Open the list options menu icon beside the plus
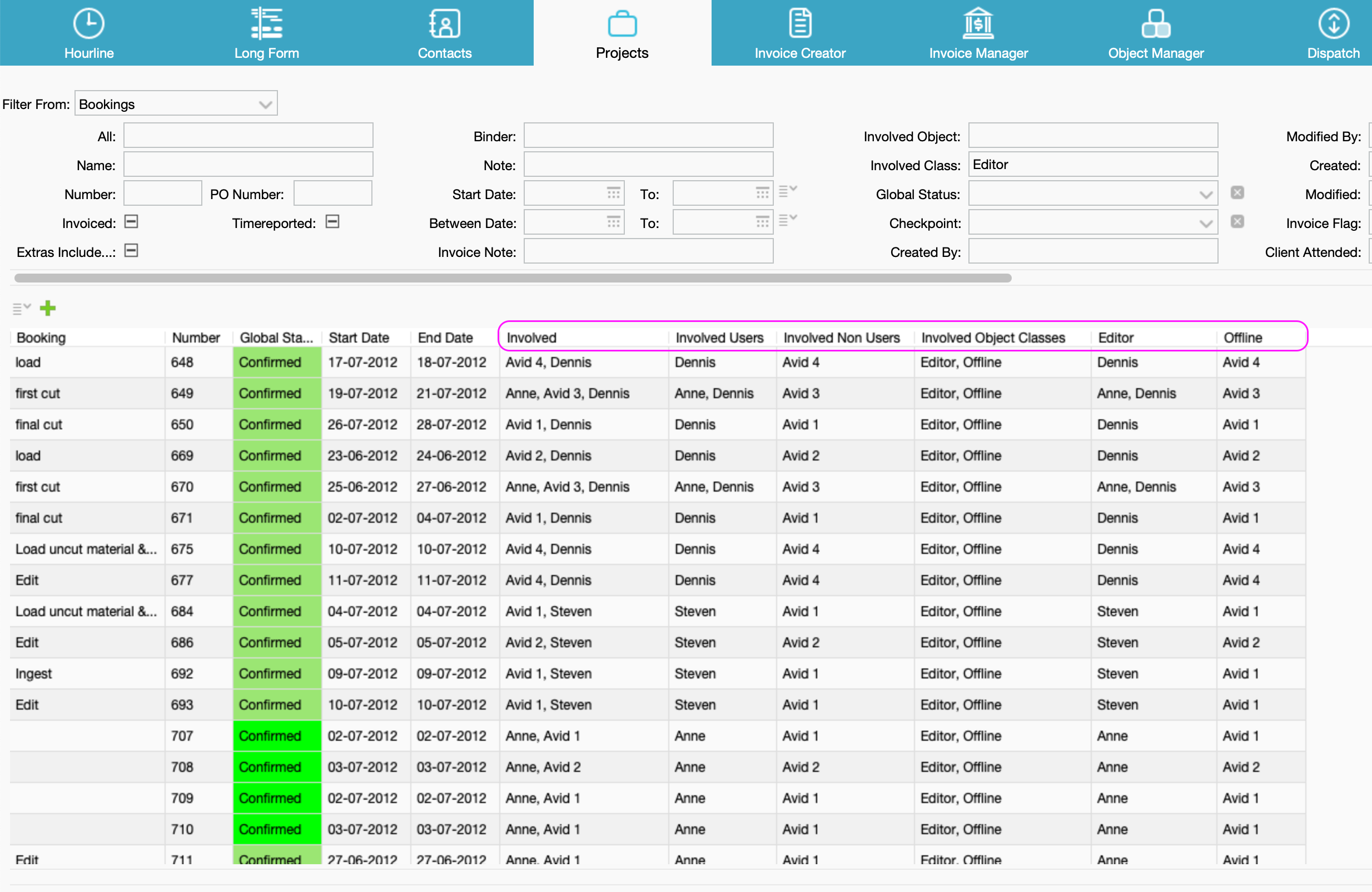Image resolution: width=1372 pixels, height=892 pixels. 21,309
